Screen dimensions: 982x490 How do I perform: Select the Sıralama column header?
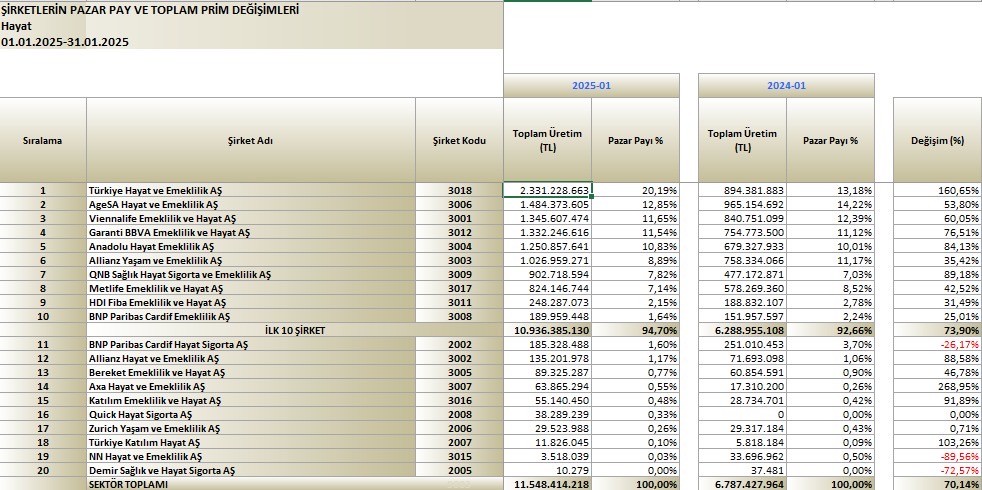43,140
